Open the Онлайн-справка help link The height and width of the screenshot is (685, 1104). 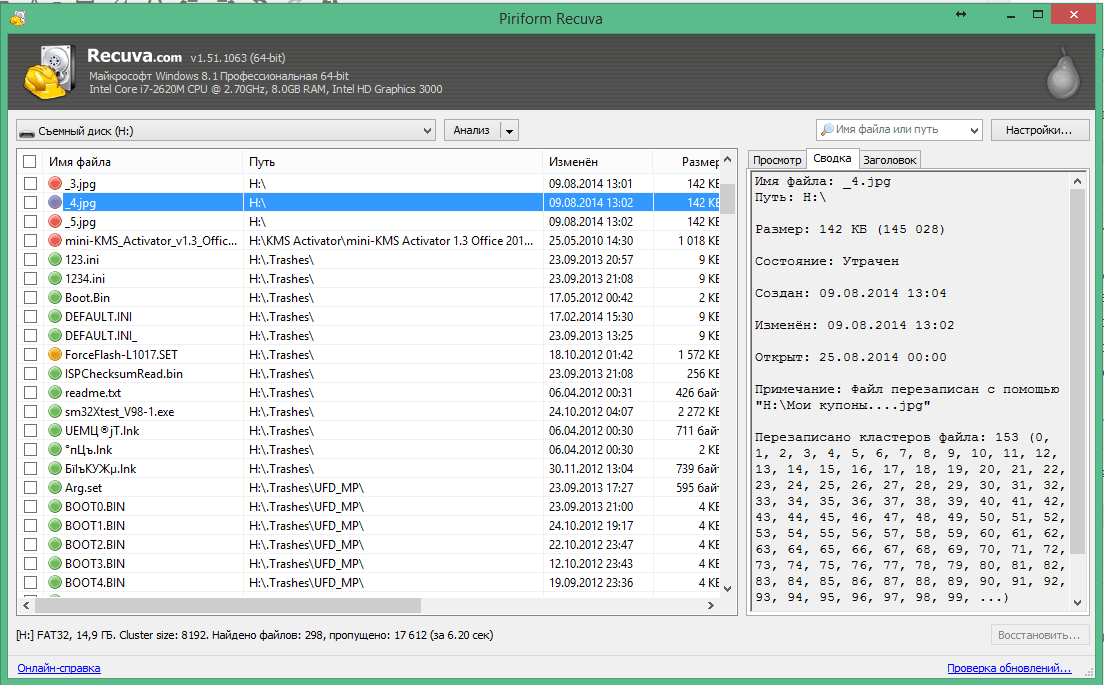pyautogui.click(x=59, y=668)
